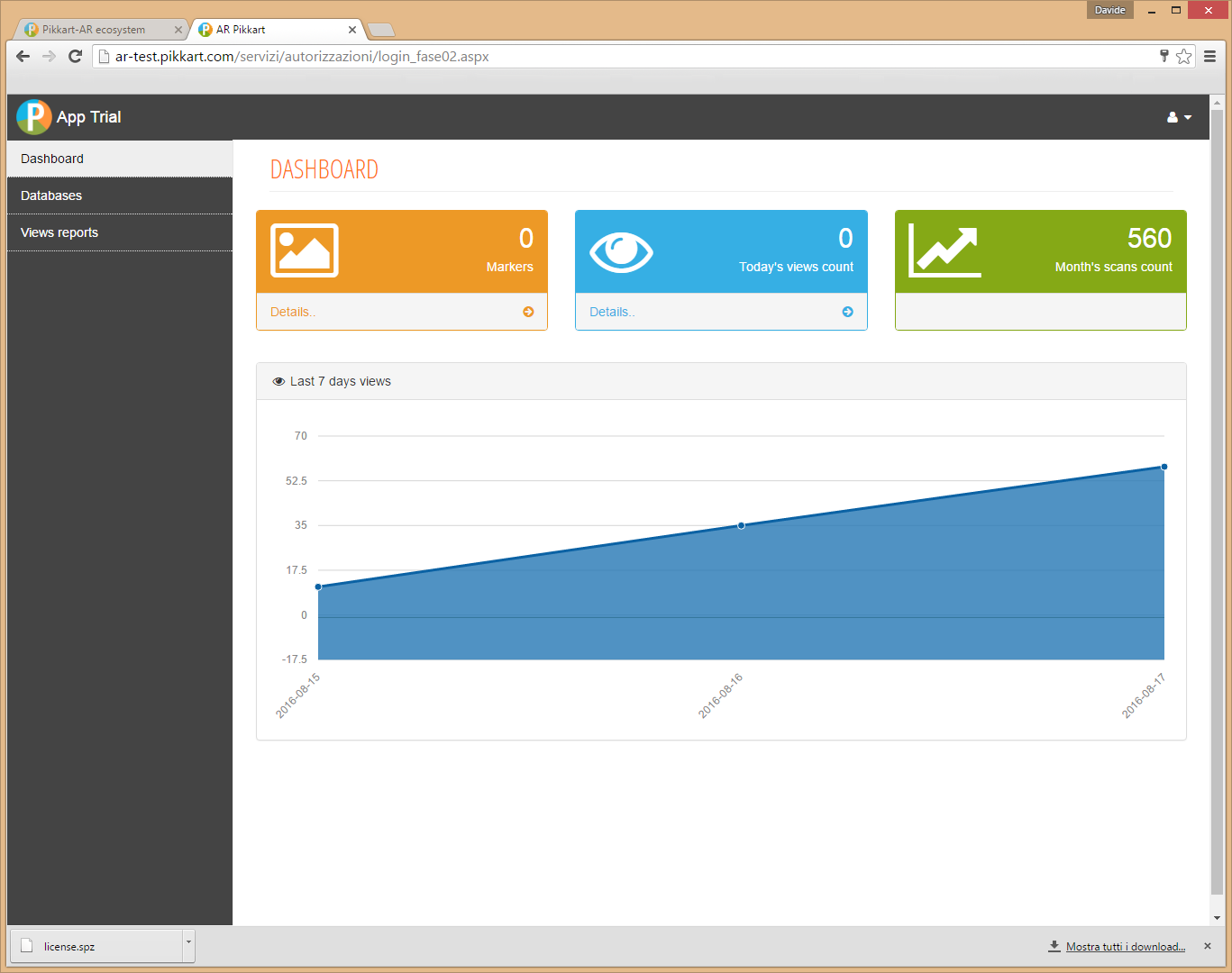
Task: Click the saved password key icon
Action: (1164, 56)
